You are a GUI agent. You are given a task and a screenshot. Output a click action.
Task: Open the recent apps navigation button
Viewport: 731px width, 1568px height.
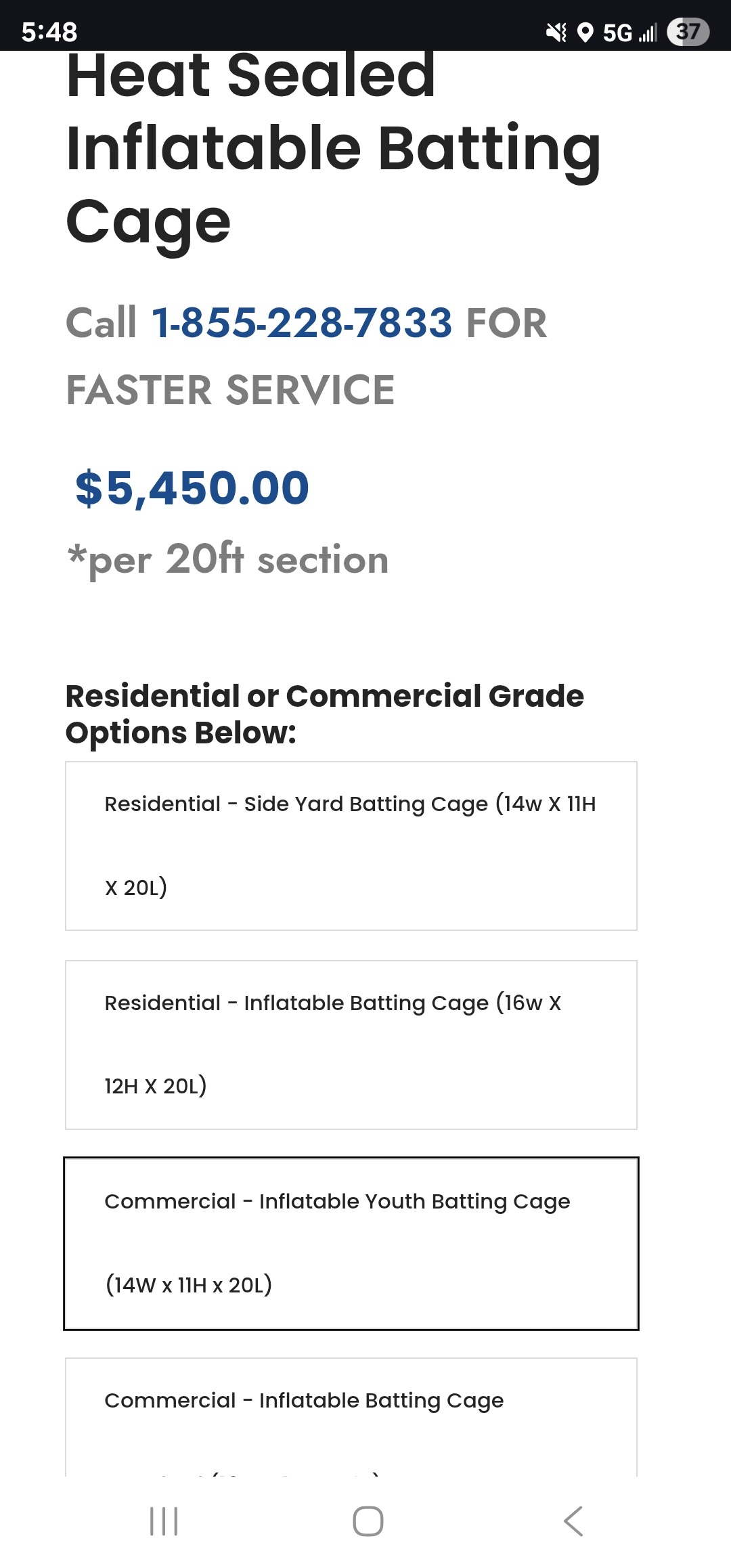(164, 1521)
